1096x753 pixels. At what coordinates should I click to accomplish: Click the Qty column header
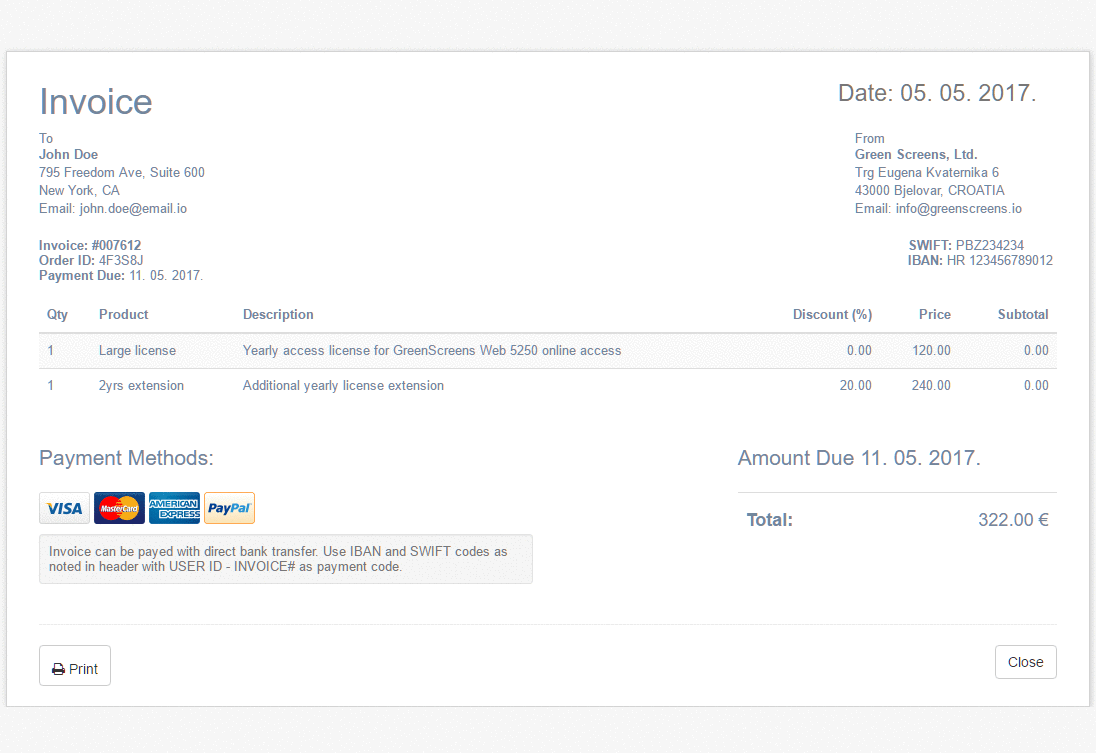[57, 314]
